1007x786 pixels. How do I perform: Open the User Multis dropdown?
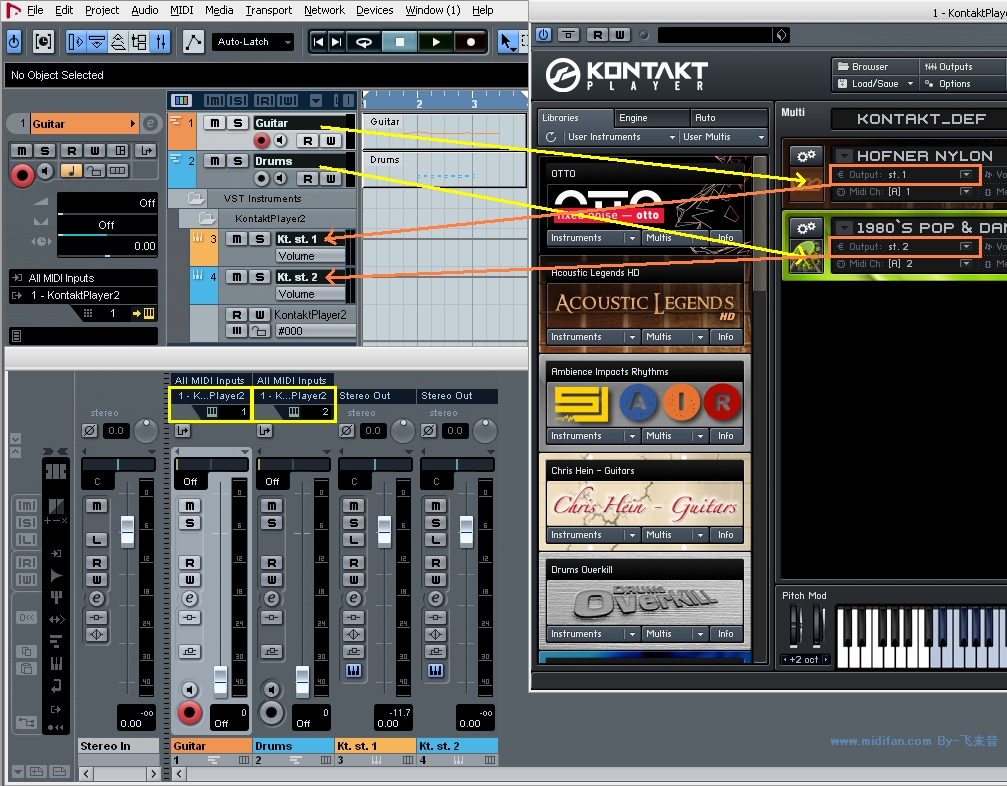coord(724,137)
